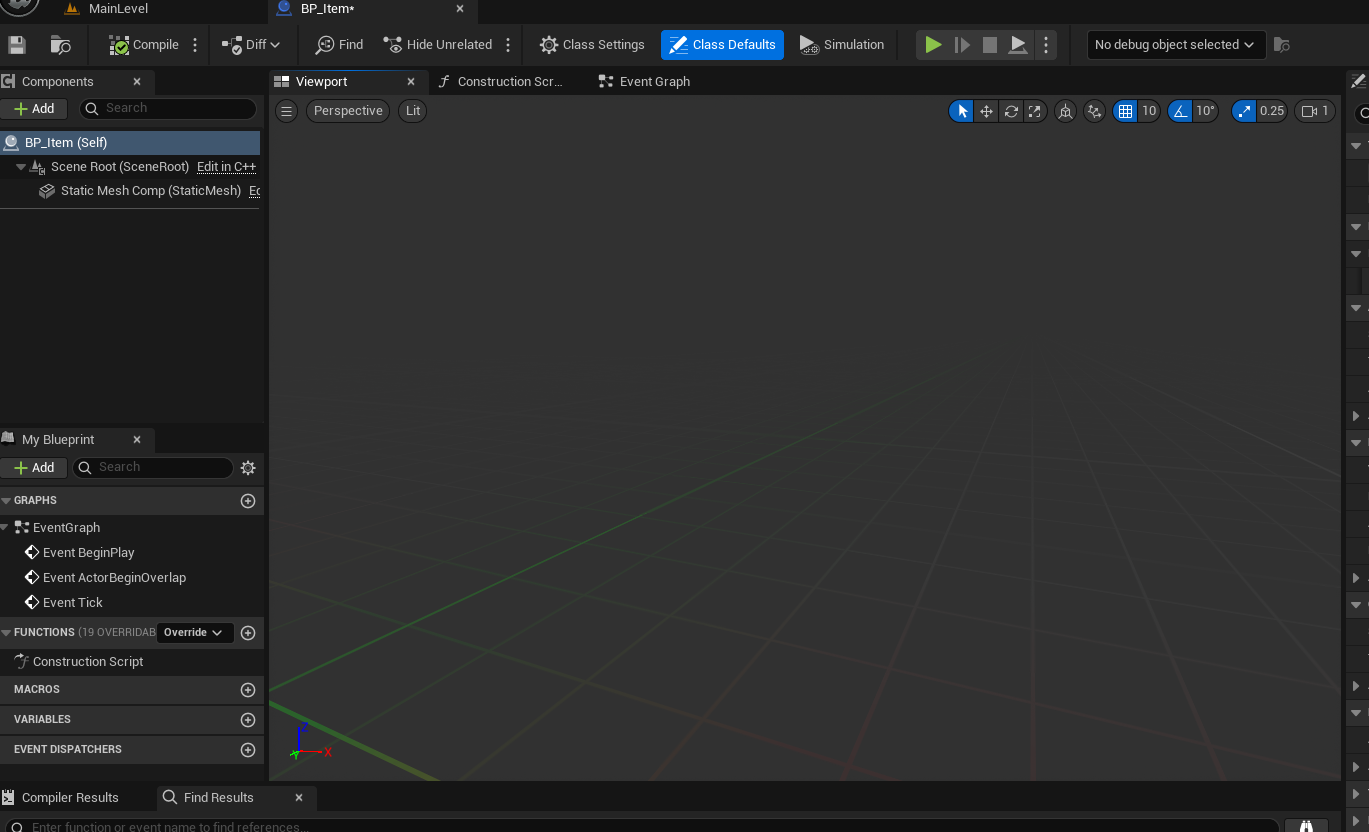The height and width of the screenshot is (832, 1369).
Task: Select the rotate objects tool
Action: 1011,111
